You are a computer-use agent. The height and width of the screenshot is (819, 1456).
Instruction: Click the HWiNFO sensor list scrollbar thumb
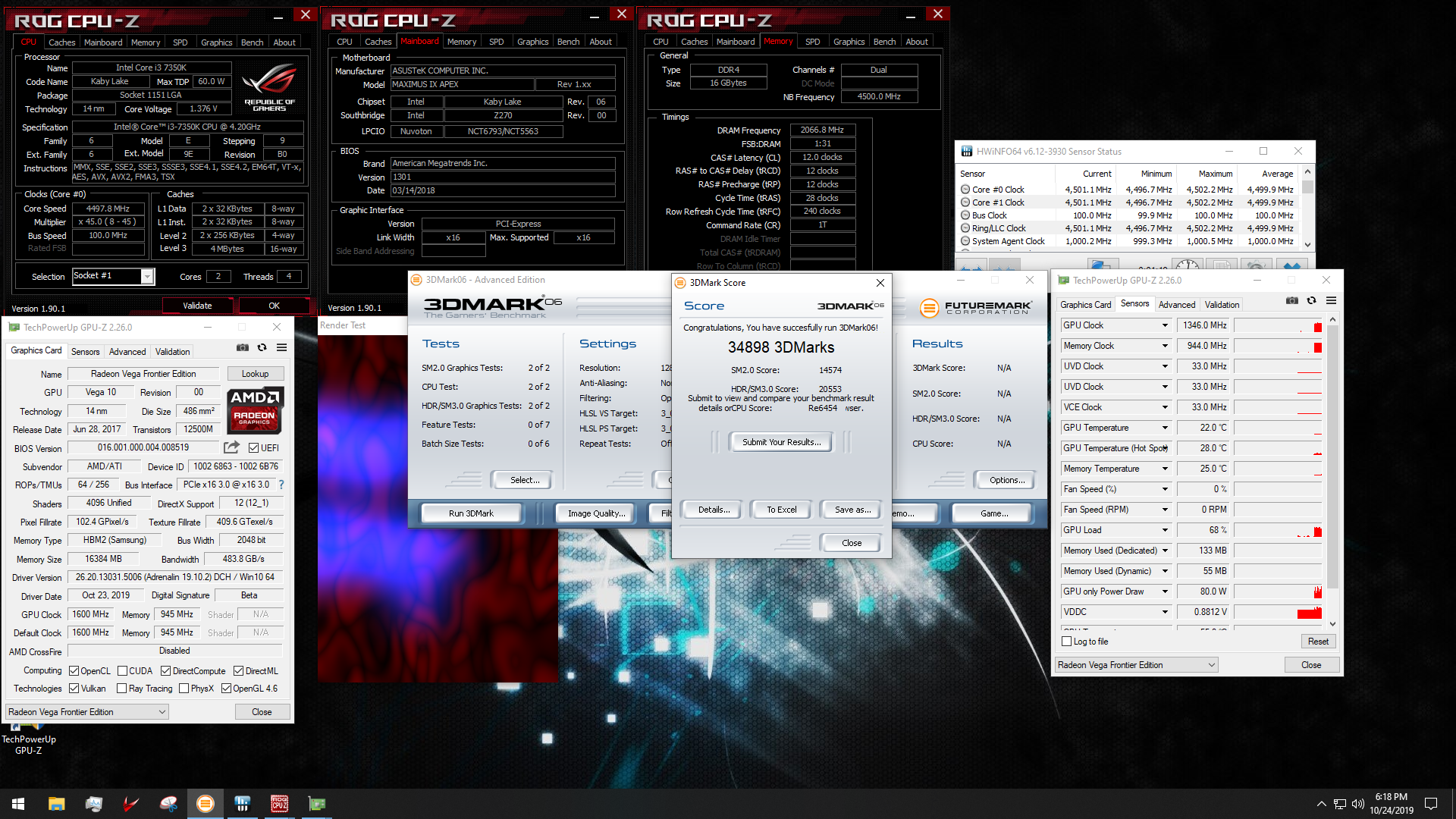[x=1307, y=187]
